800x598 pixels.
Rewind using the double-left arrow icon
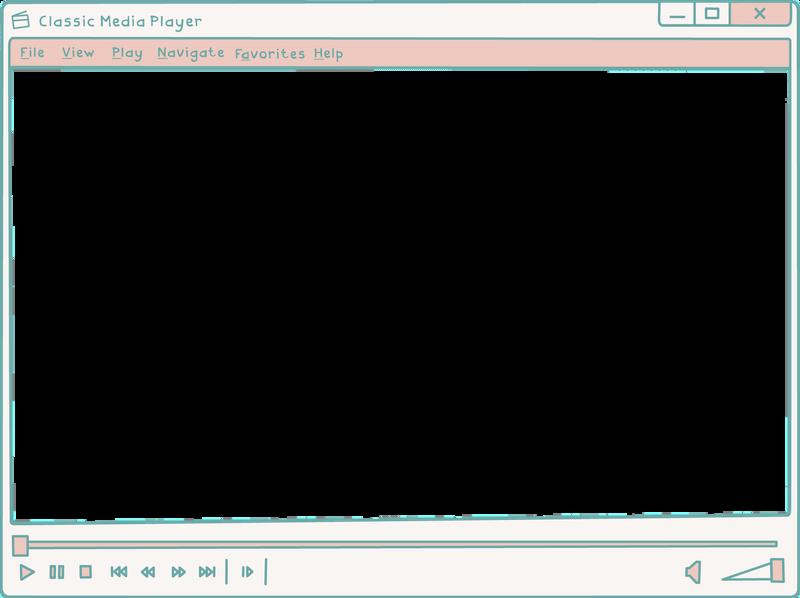(148, 572)
